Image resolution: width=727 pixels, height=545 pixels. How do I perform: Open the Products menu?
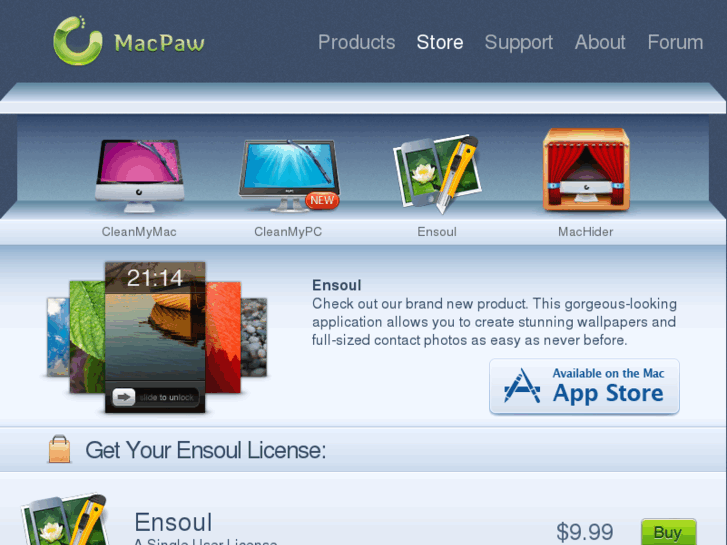coord(357,42)
